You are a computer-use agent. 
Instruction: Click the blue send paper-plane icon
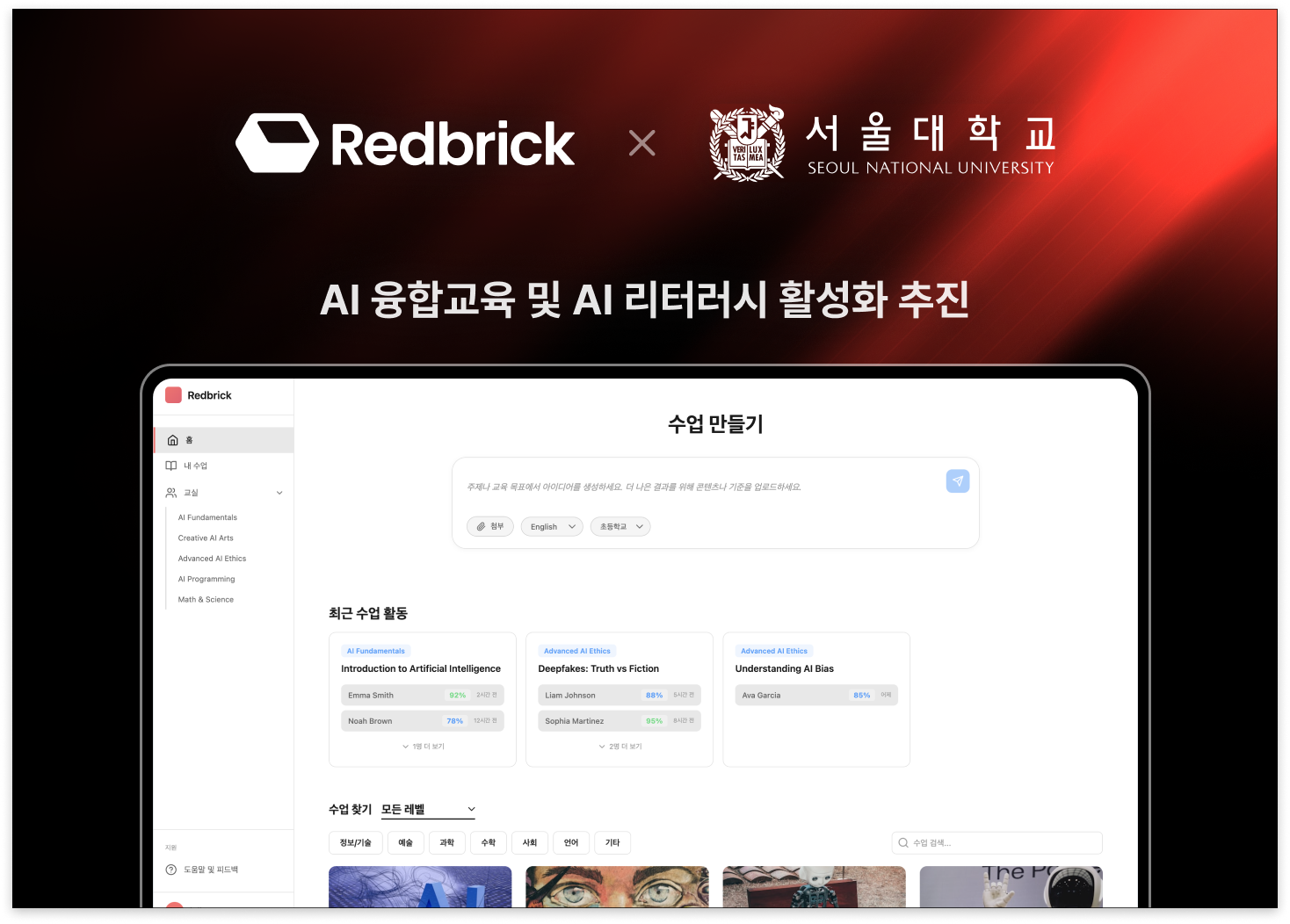[957, 481]
